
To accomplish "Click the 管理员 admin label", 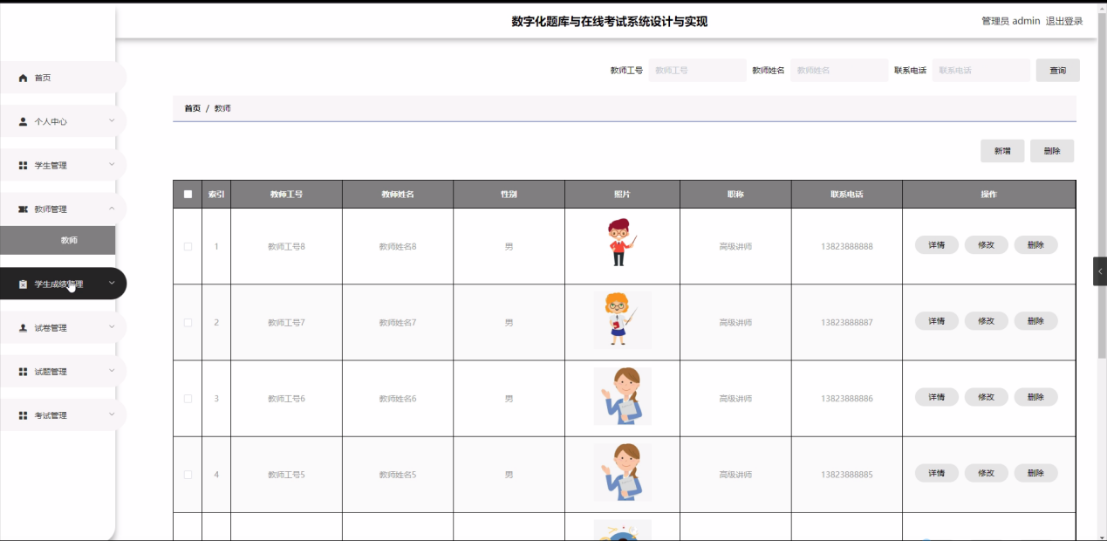I will pyautogui.click(x=1010, y=21).
